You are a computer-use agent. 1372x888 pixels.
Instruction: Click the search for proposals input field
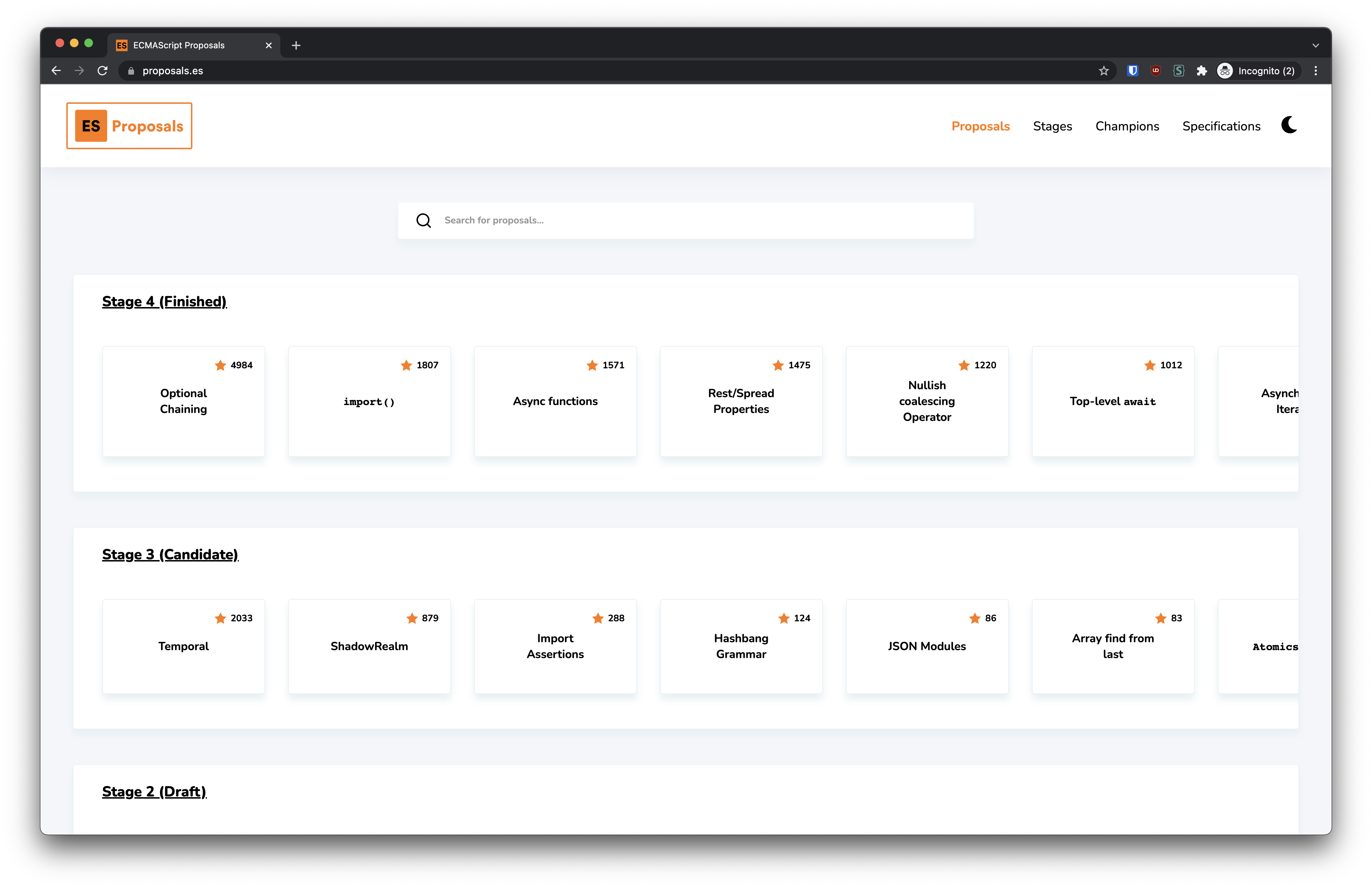tap(634, 220)
